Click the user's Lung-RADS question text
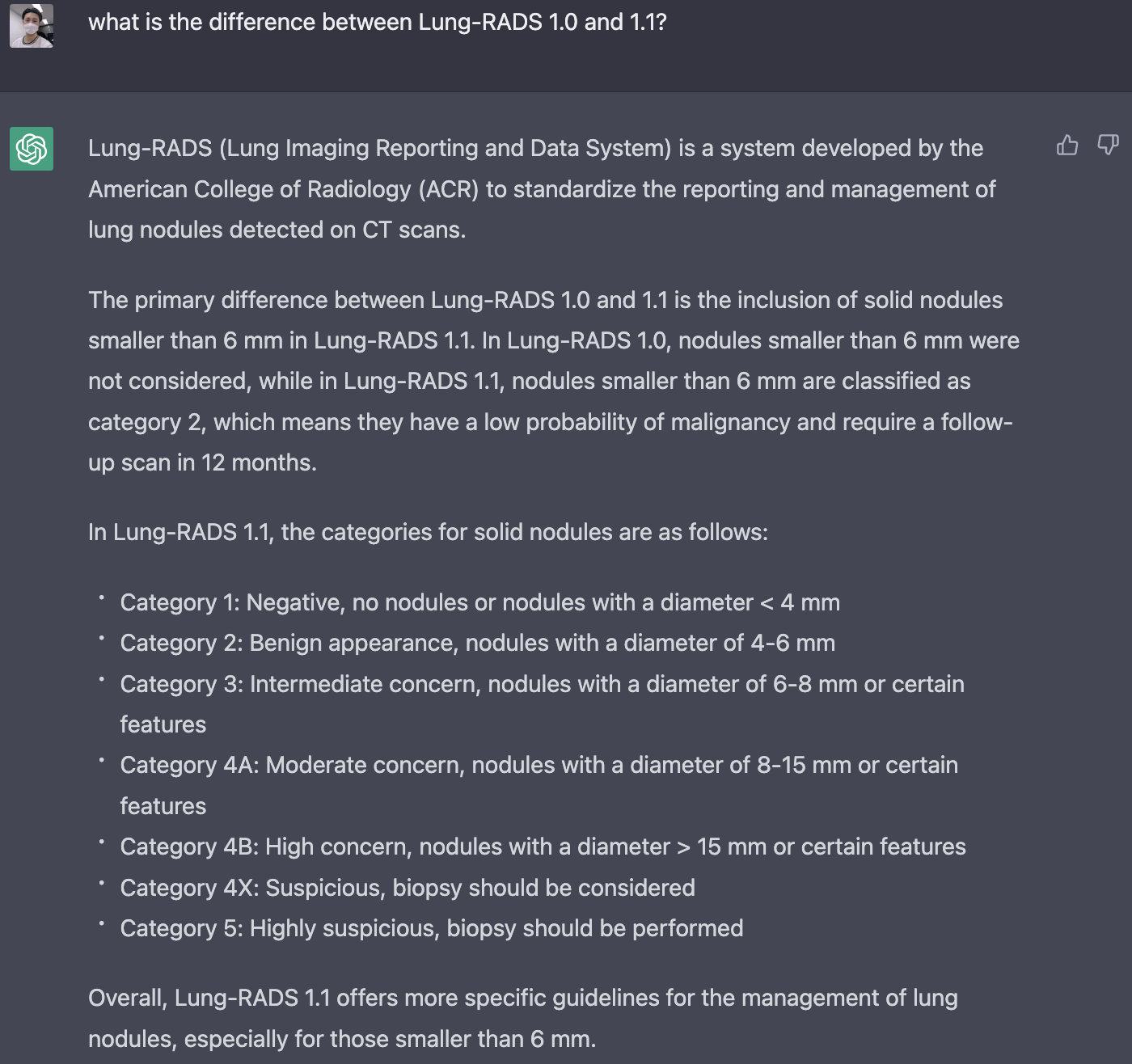The image size is (1132, 1064). [x=377, y=23]
